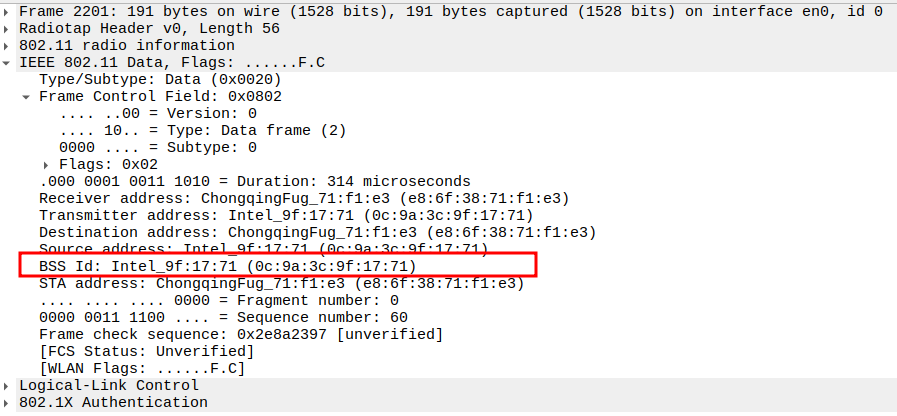Click the FCS Status: Unverified line
Viewport: 897px width, 416px height.
(x=146, y=351)
